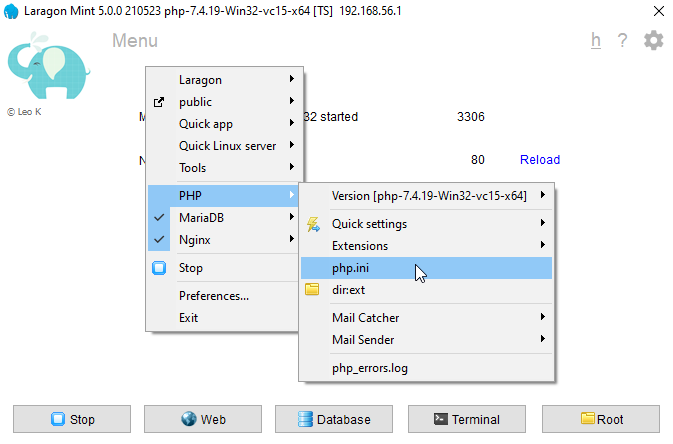Click the external link icon beside public
Screen dimensions: 673x444
[x=158, y=102]
